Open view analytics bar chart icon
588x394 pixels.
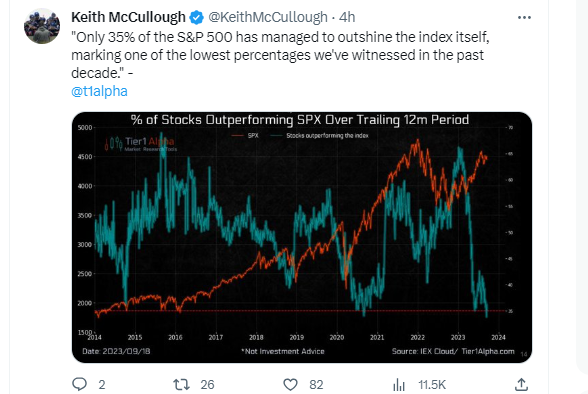pyautogui.click(x=399, y=385)
